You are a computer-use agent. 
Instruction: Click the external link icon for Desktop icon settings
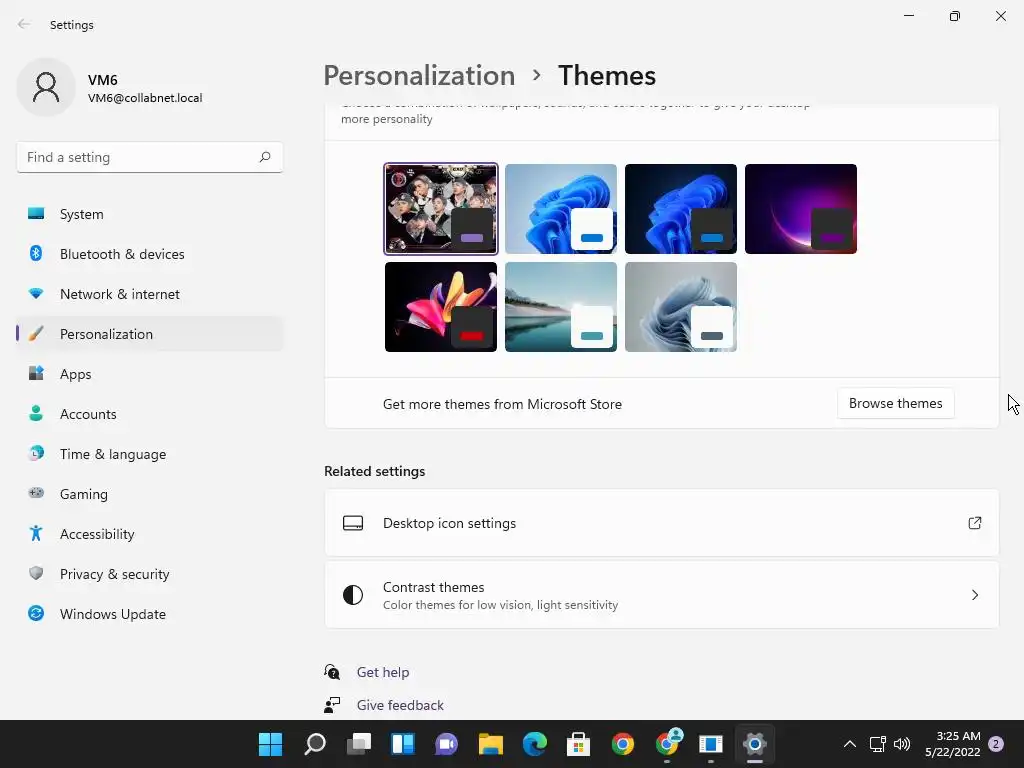click(974, 523)
